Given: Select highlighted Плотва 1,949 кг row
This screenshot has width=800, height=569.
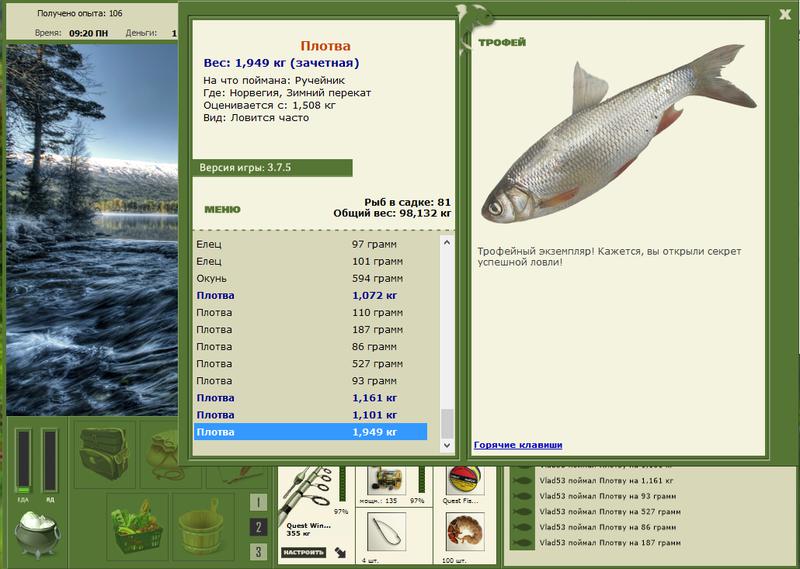Looking at the screenshot, I should [311, 432].
